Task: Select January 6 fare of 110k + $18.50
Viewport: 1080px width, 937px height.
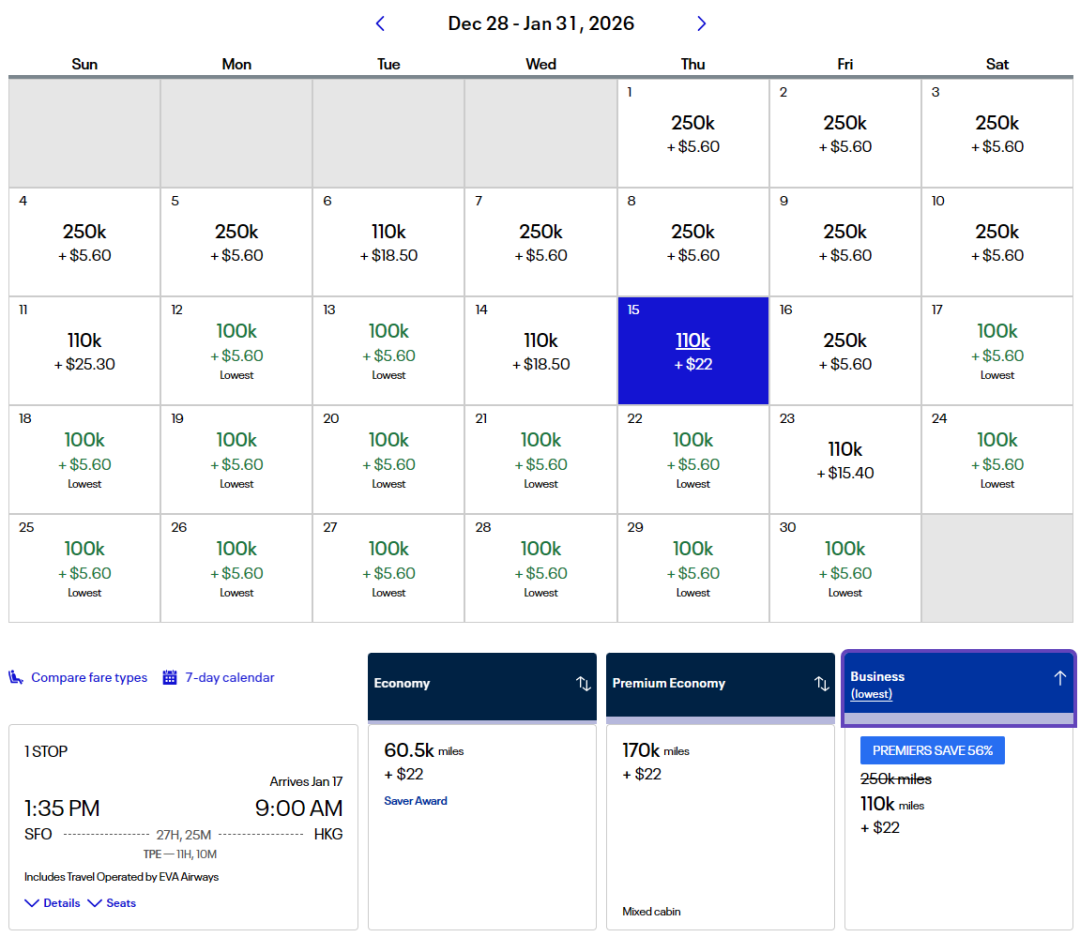Action: [389, 242]
